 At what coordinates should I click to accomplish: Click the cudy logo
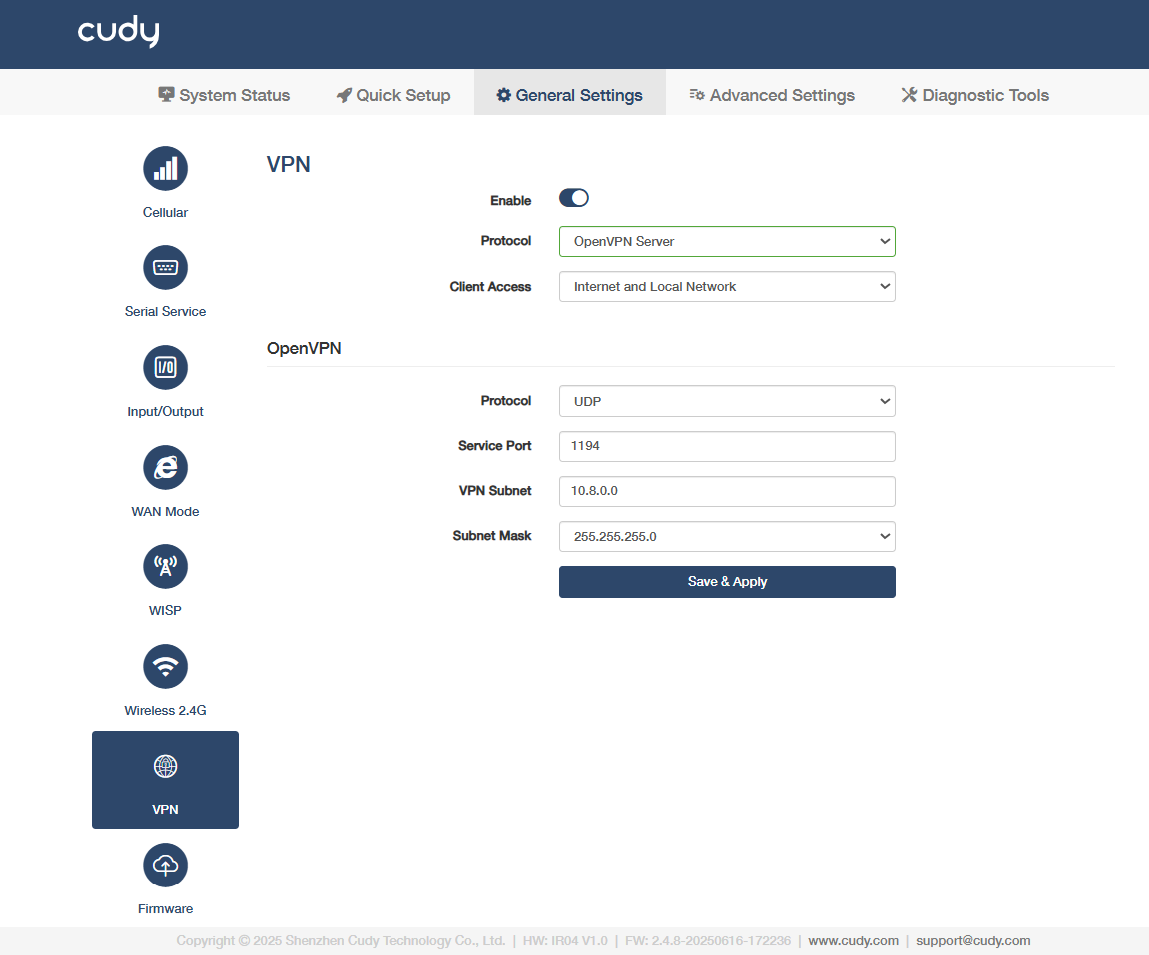119,32
